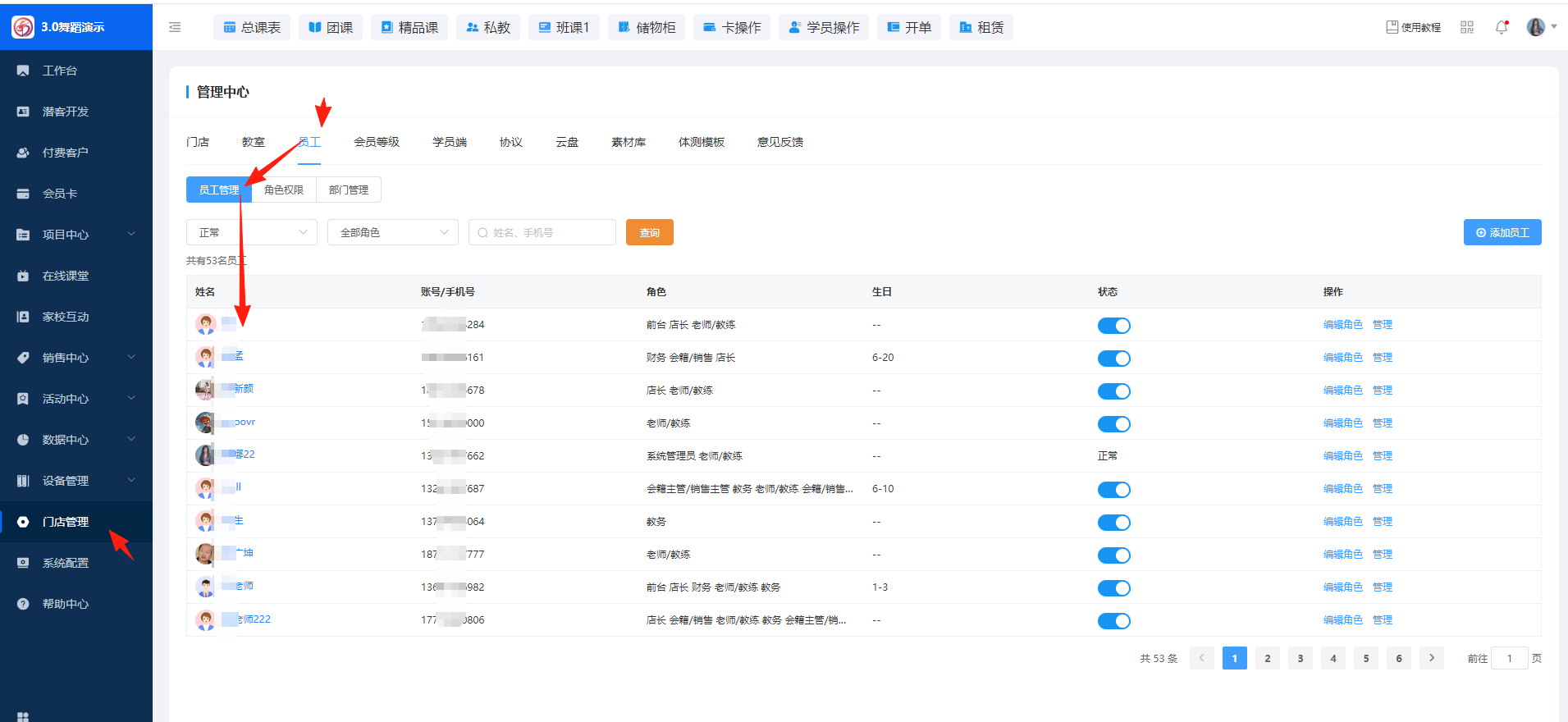Open the 正常 status filter dropdown
The width and height of the screenshot is (1568, 722).
tap(251, 232)
